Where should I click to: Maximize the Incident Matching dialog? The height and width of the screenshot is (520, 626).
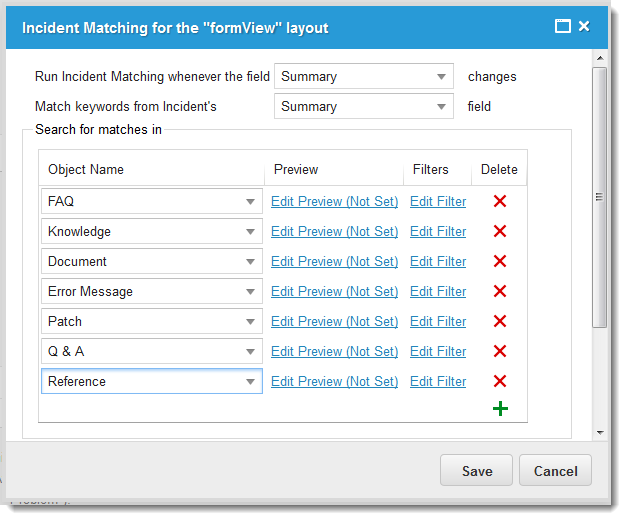tap(563, 26)
